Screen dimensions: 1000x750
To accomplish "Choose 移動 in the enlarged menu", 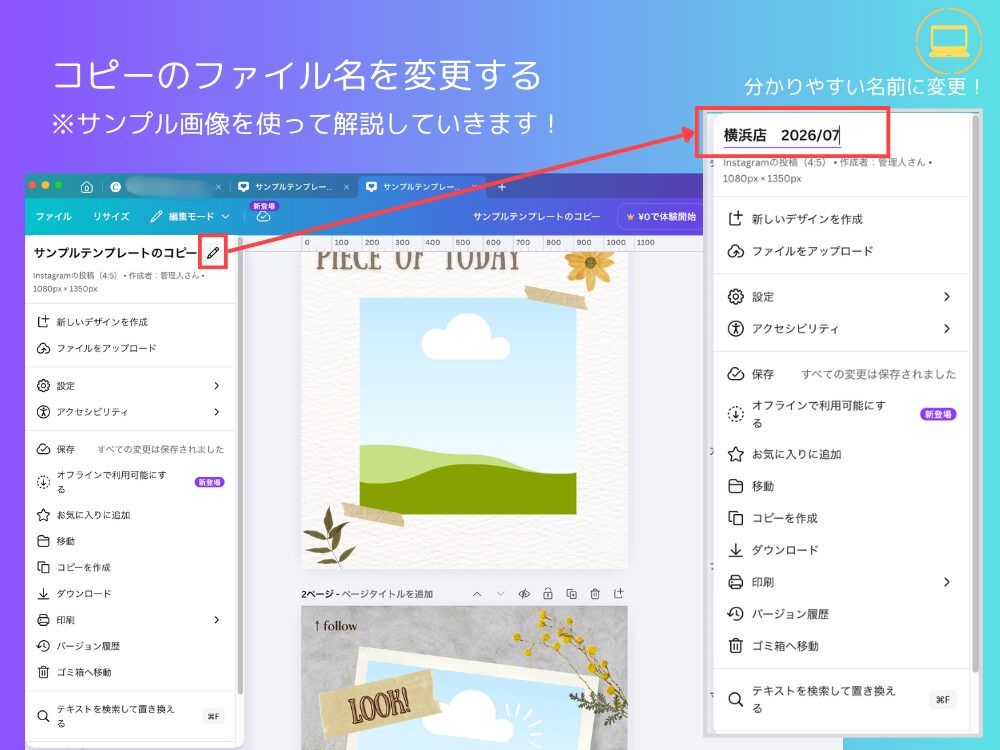I will tap(841, 486).
